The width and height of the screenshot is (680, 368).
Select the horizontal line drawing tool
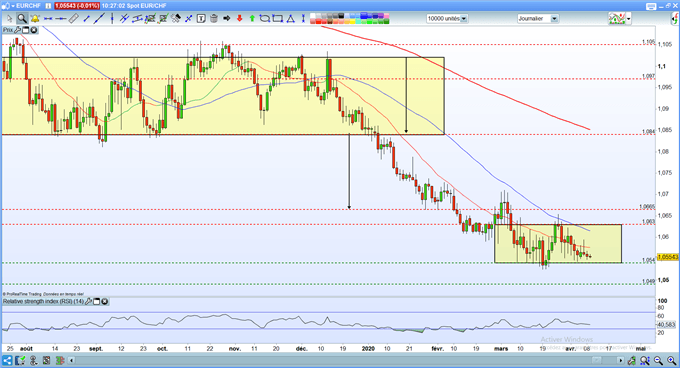(x=48, y=19)
